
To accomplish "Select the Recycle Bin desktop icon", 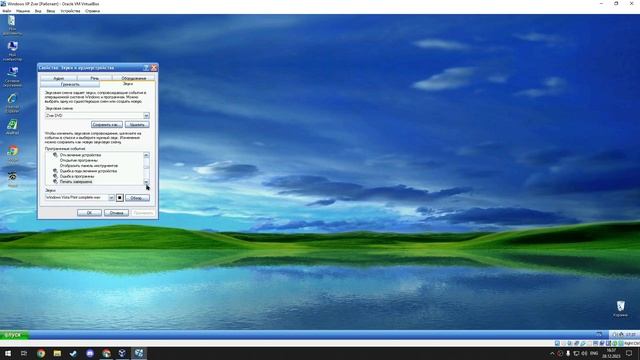I will point(620,309).
